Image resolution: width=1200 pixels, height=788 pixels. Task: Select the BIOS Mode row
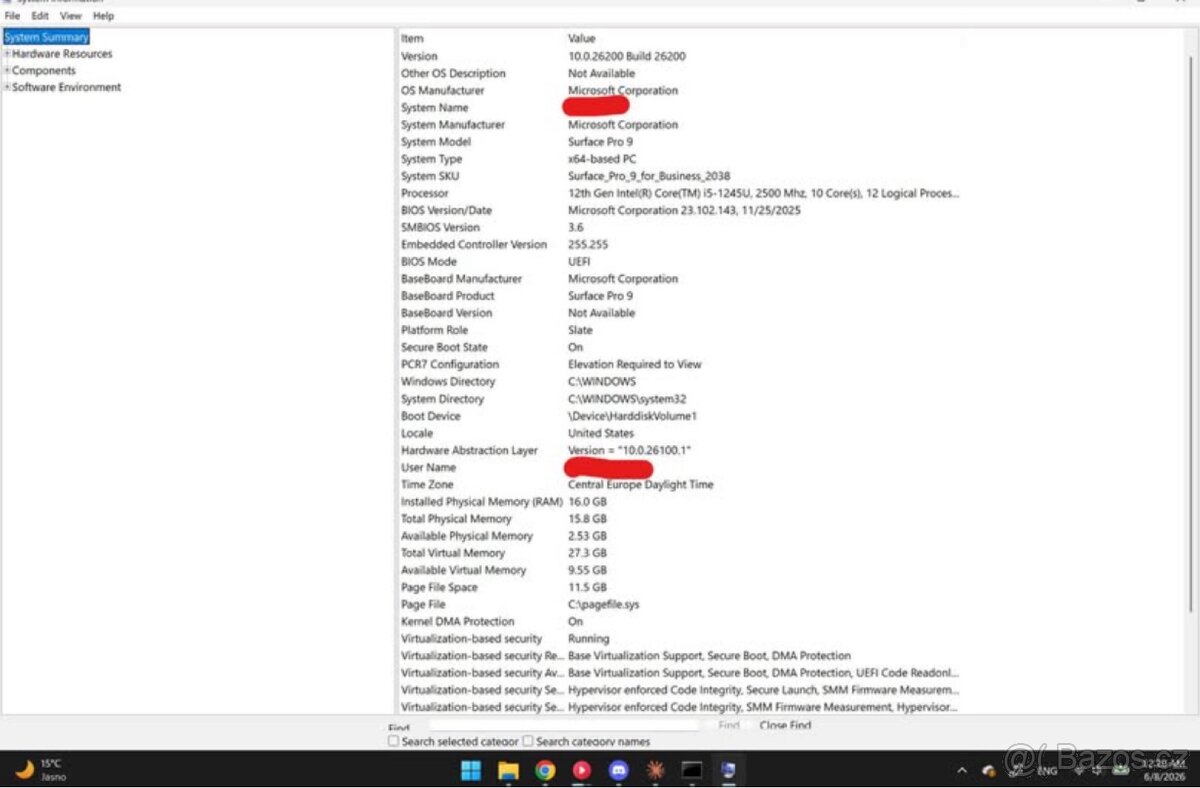[x=680, y=262]
